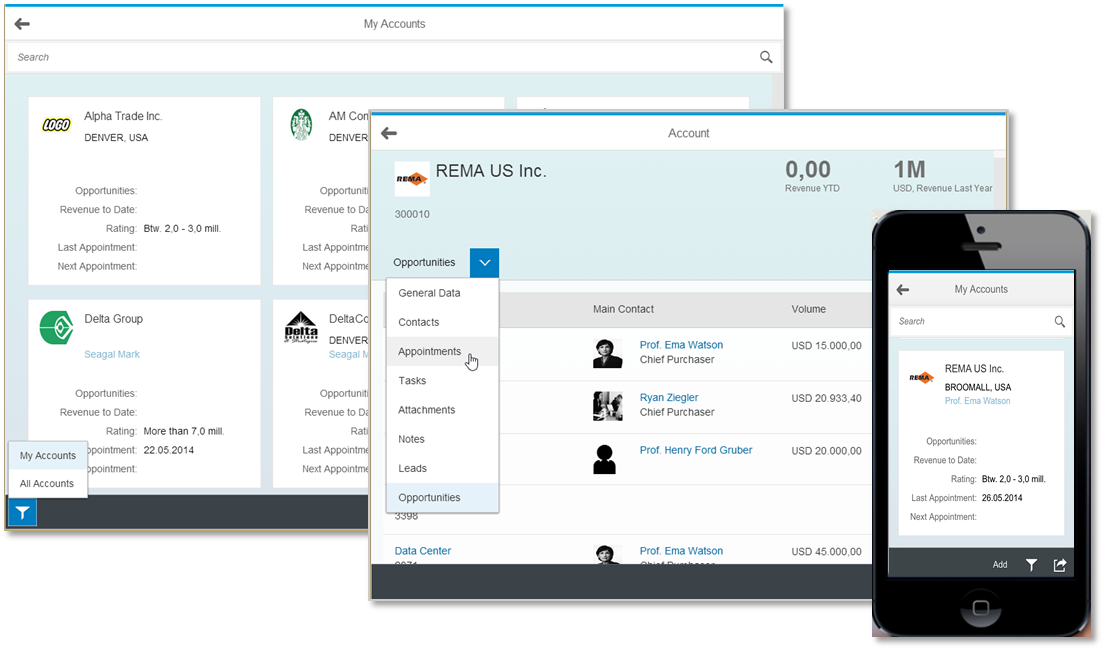This screenshot has height=650, width=1104.
Task: Tap the Add button on the phone
Action: point(1000,565)
